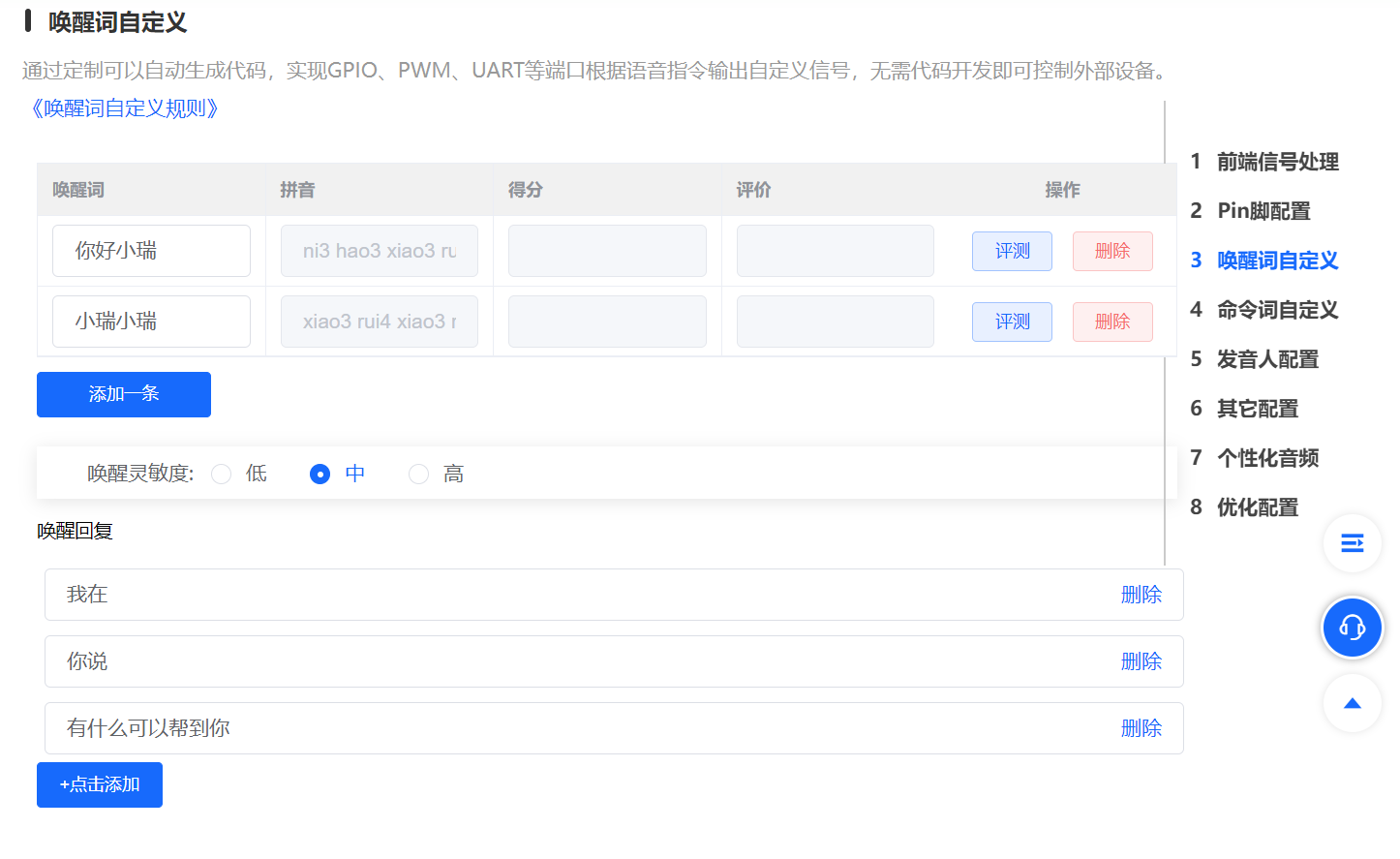Click +点击添加 button

tap(100, 784)
